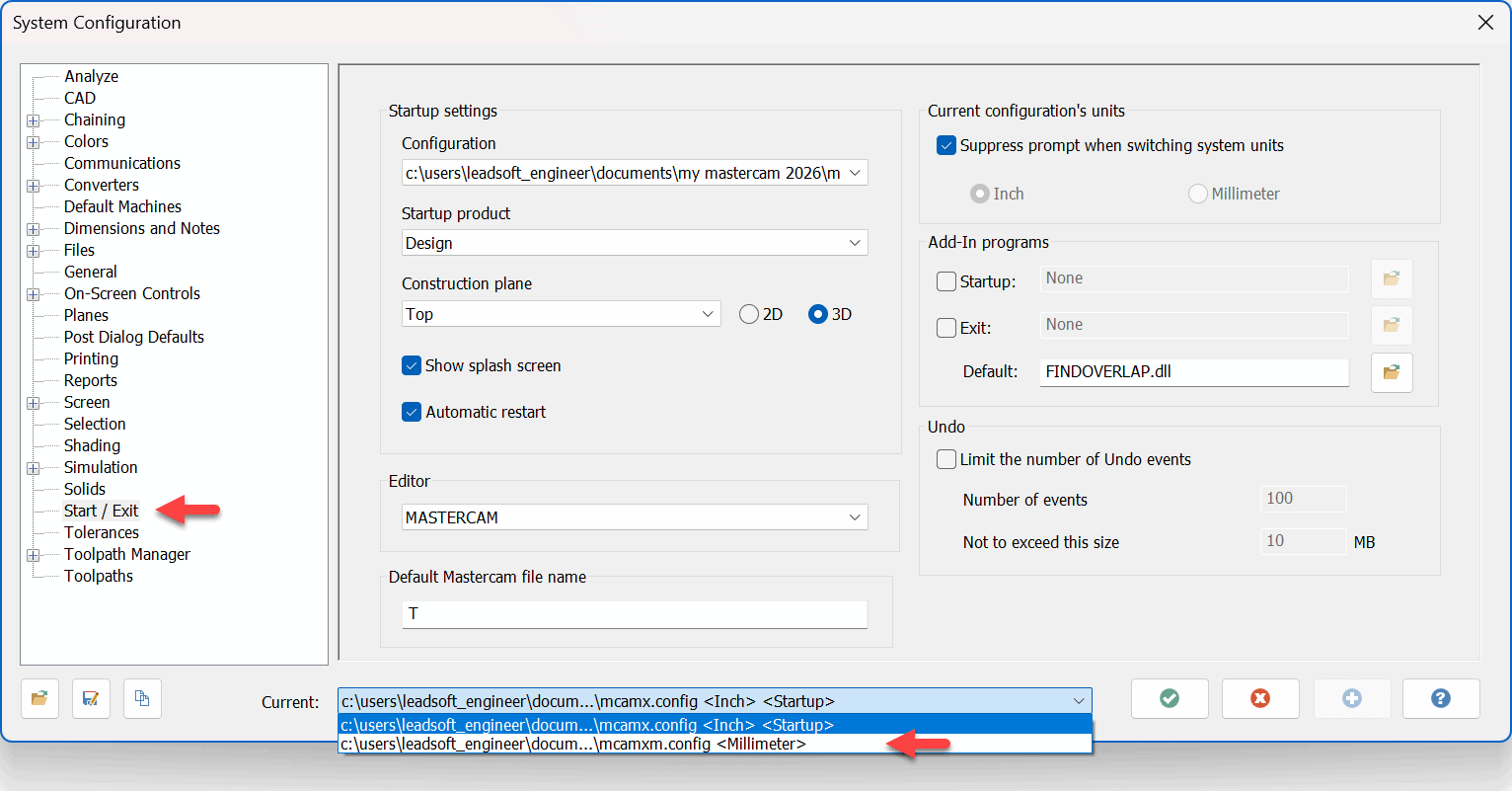Choose mcamxm.config Millimeter from the list

715,744
